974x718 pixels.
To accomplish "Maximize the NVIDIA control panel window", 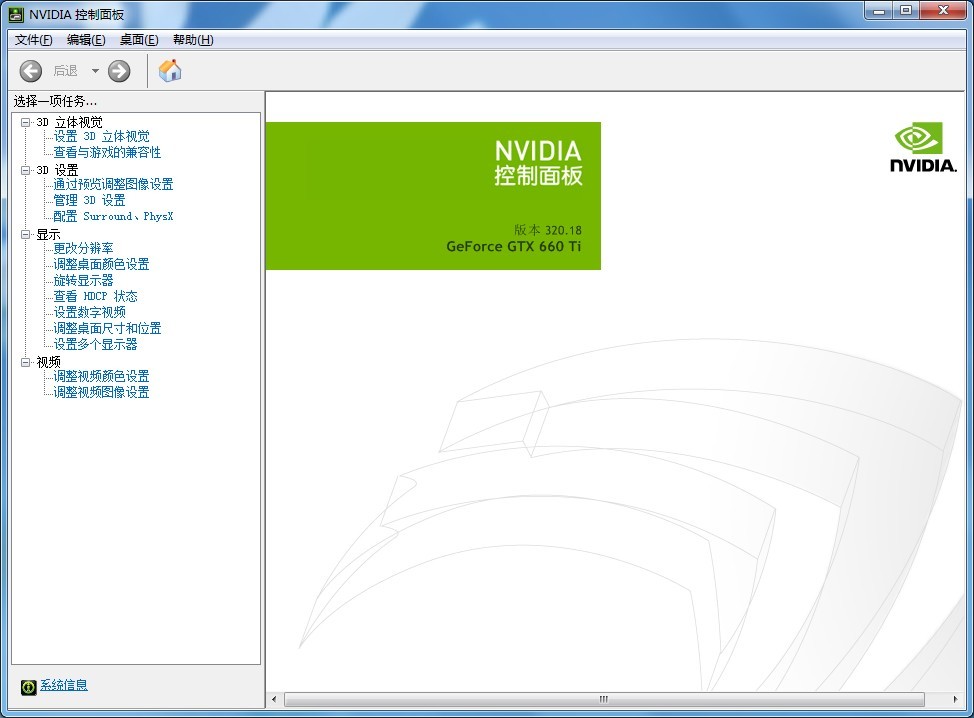I will 906,11.
